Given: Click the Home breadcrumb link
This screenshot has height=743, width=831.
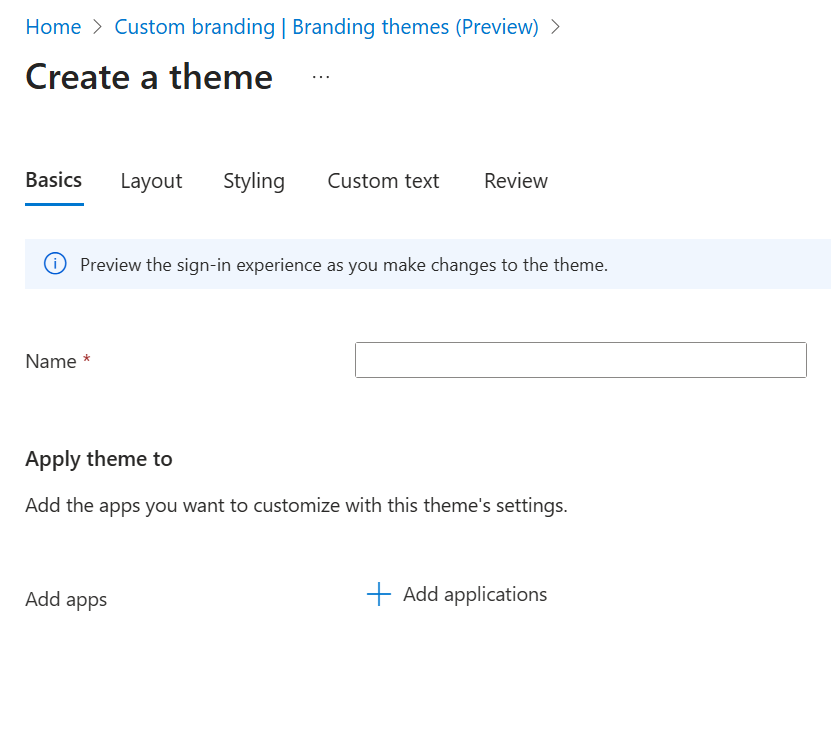Looking at the screenshot, I should 53,27.
